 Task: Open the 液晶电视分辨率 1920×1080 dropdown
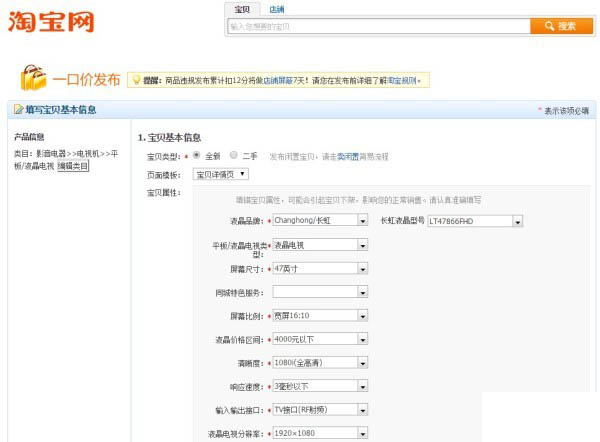tap(320, 433)
